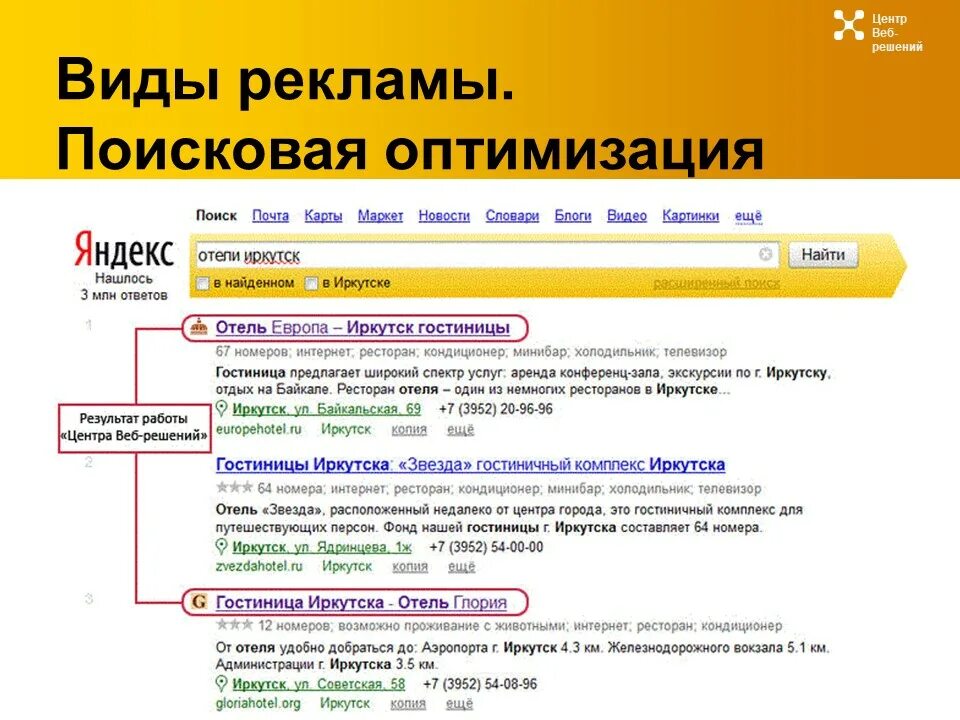
Task: Open the Карты service
Action: [x=323, y=216]
